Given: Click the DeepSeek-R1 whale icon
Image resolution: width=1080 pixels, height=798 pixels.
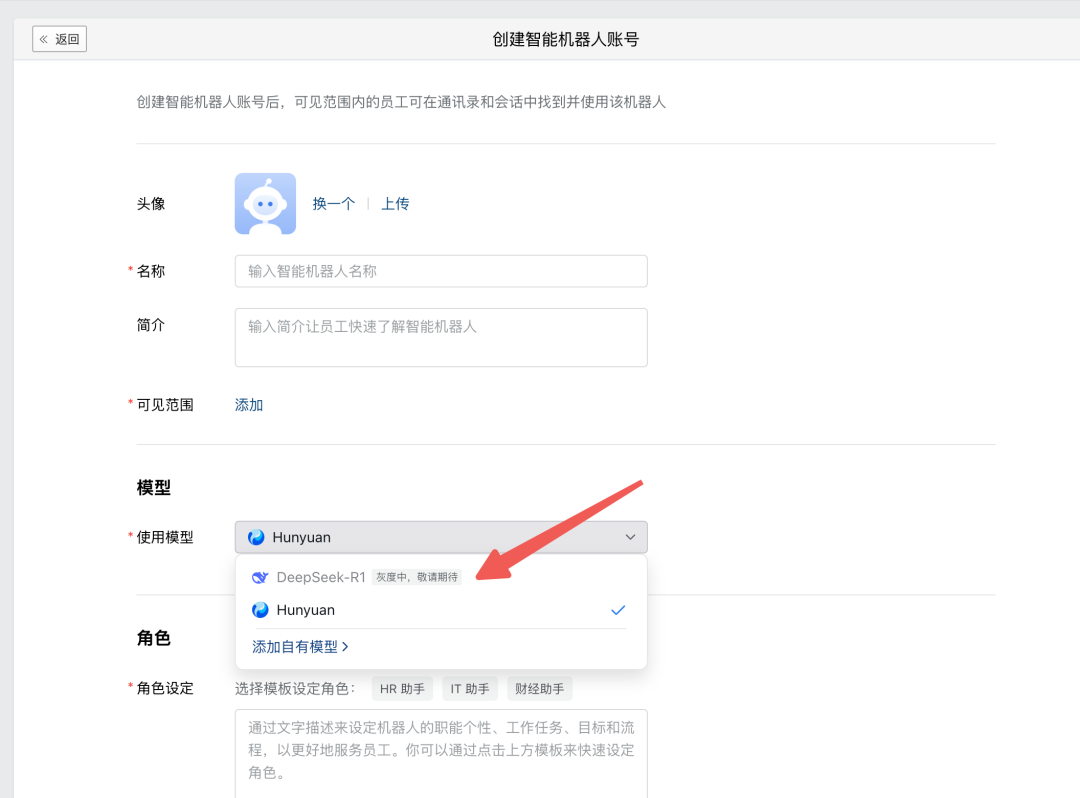Looking at the screenshot, I should (x=260, y=577).
